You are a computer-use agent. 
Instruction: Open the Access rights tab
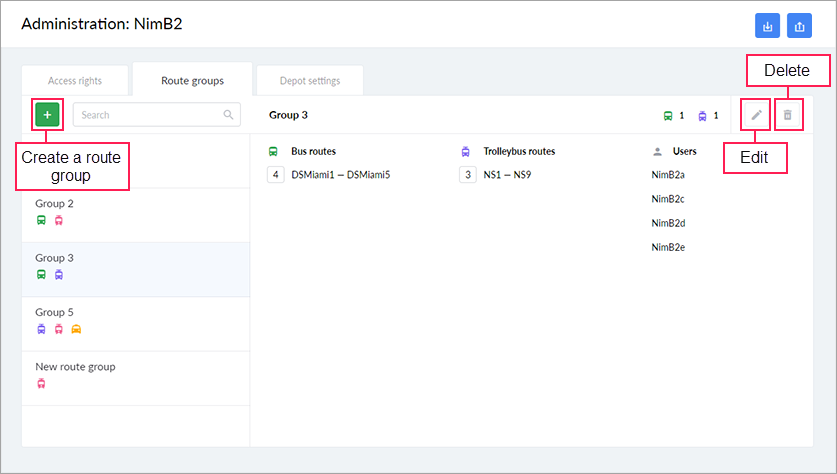tap(75, 81)
